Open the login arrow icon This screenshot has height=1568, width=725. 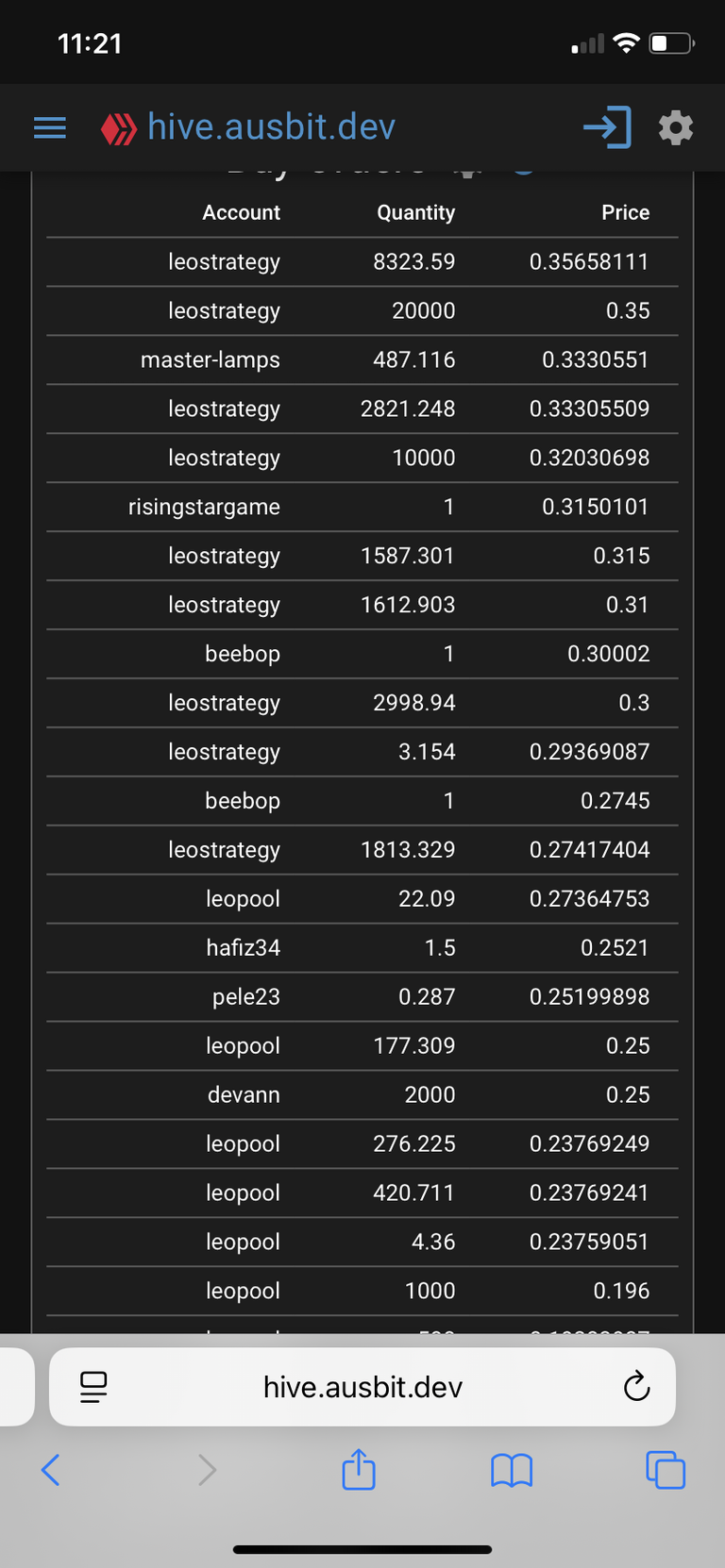tap(607, 127)
